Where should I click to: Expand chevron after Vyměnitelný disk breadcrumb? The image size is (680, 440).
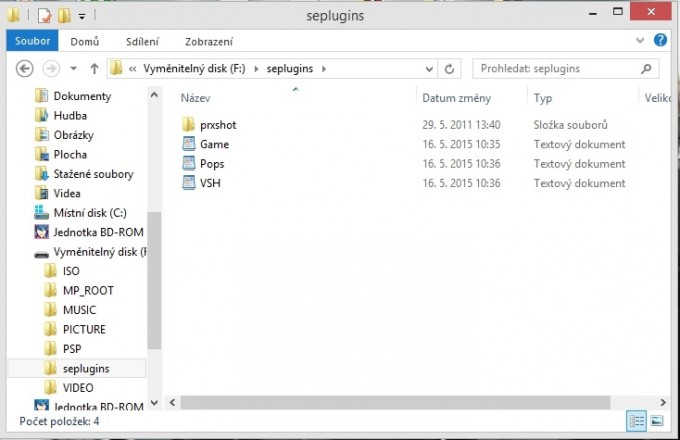click(x=256, y=68)
